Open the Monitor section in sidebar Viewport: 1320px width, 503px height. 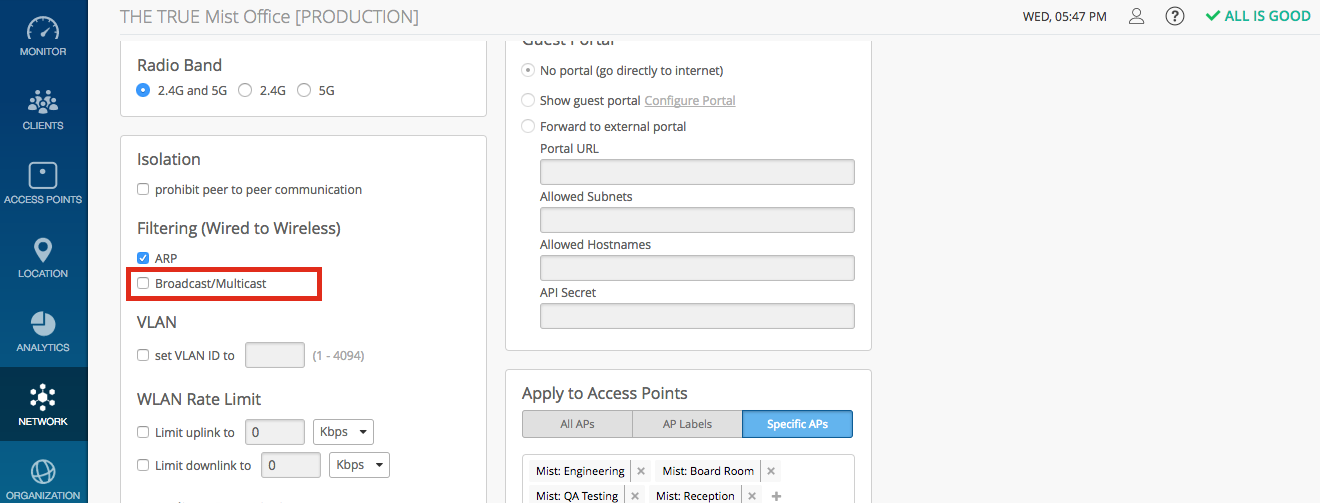click(43, 35)
